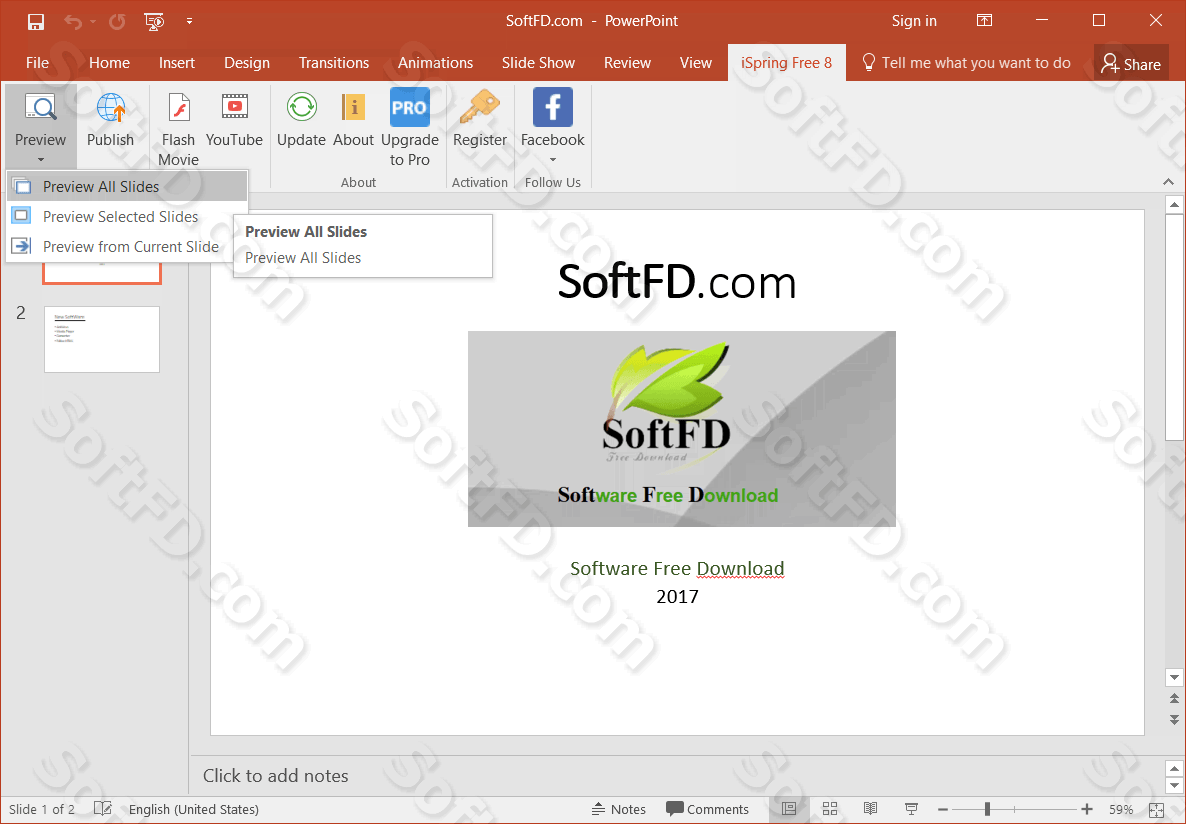Open the Slide Show tab
Image resolution: width=1186 pixels, height=824 pixels.
[x=539, y=63]
